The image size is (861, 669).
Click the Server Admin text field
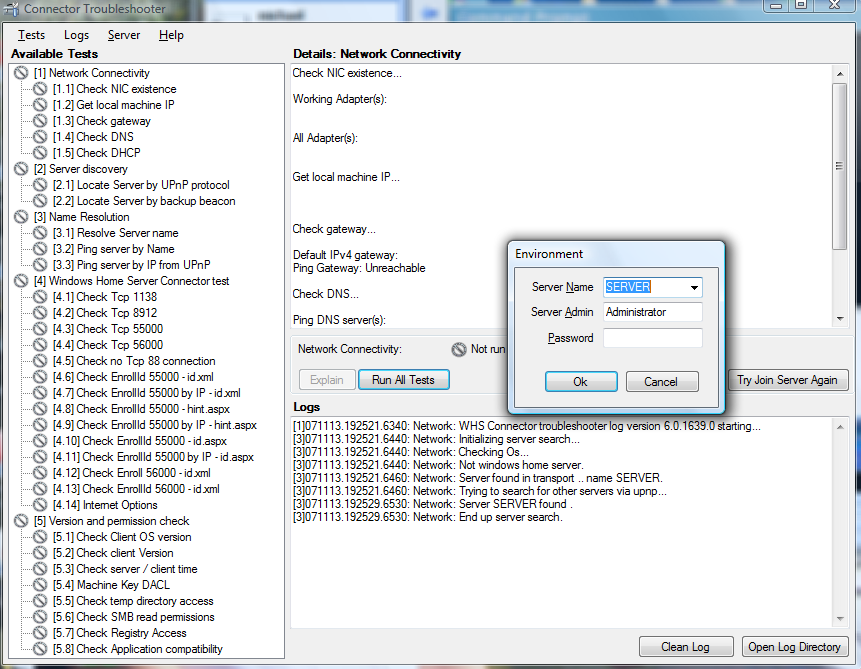[652, 312]
